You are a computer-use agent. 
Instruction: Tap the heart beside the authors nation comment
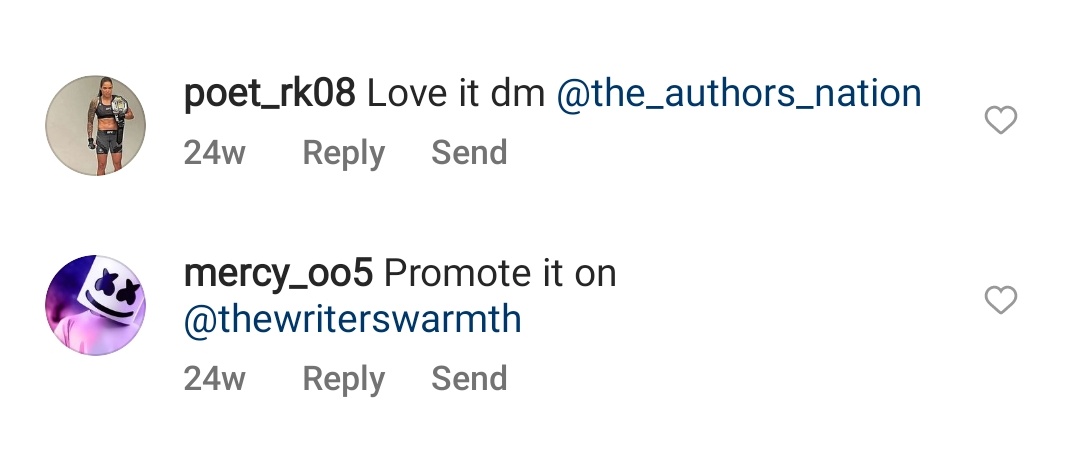click(x=1000, y=120)
